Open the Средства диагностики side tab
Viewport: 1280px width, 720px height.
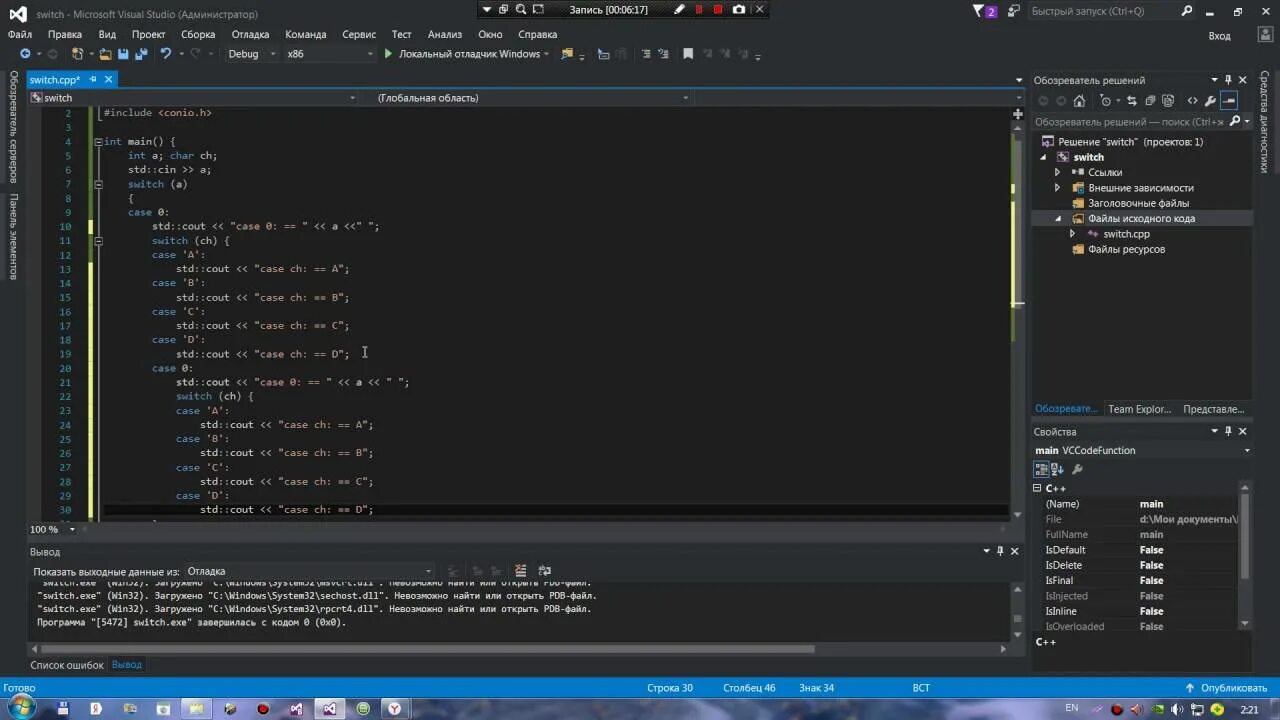click(x=1264, y=122)
